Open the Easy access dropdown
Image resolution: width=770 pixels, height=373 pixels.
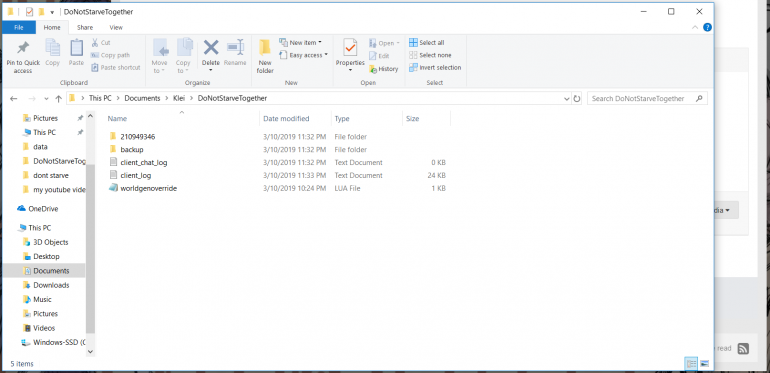(303, 55)
